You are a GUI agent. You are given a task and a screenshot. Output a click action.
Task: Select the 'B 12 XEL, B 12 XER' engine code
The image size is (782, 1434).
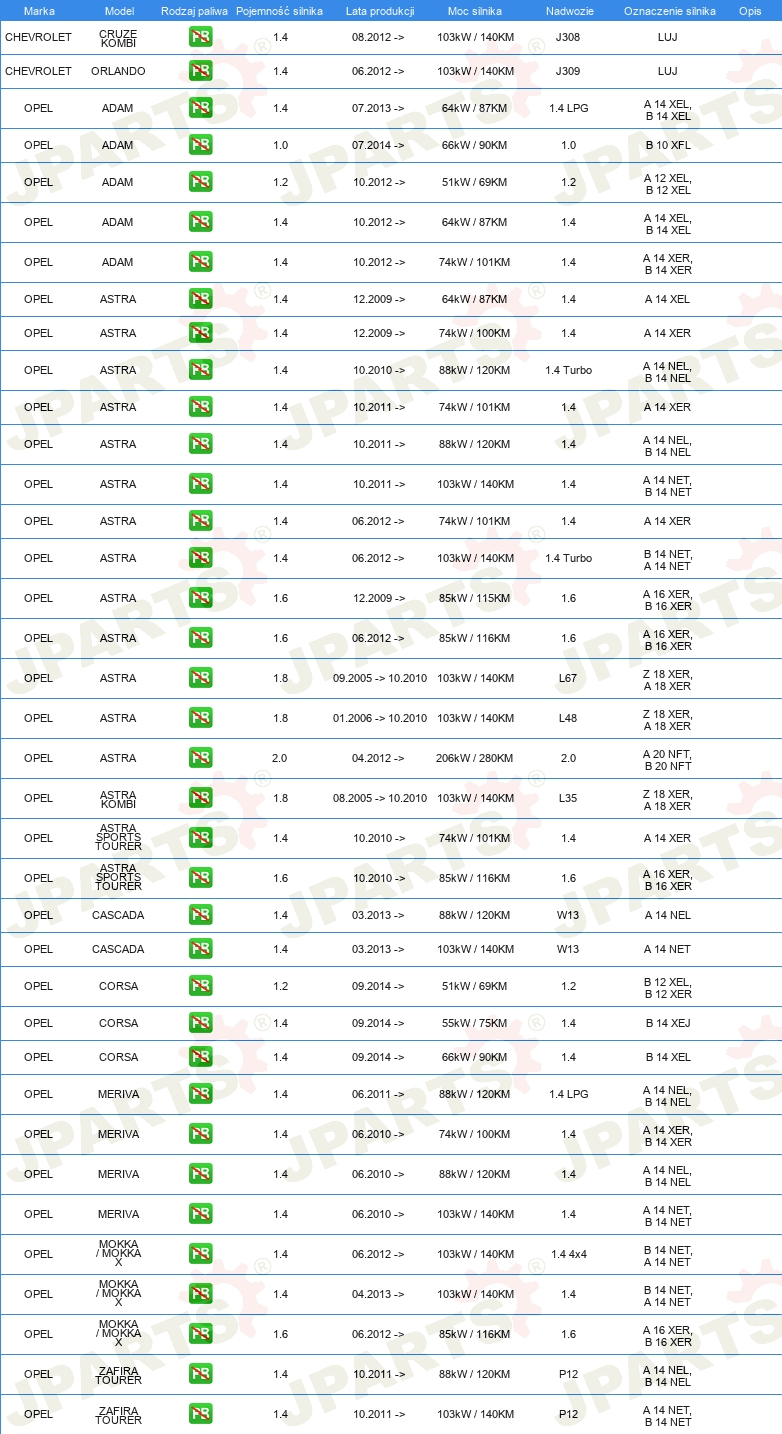(668, 987)
